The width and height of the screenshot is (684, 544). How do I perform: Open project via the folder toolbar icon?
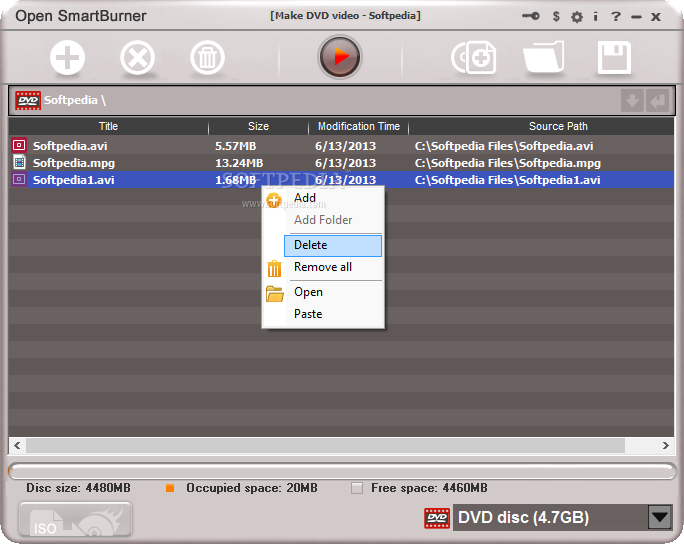544,57
